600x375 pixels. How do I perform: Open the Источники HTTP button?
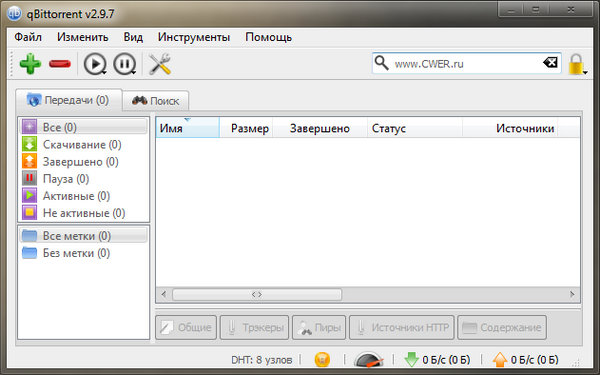(x=402, y=328)
